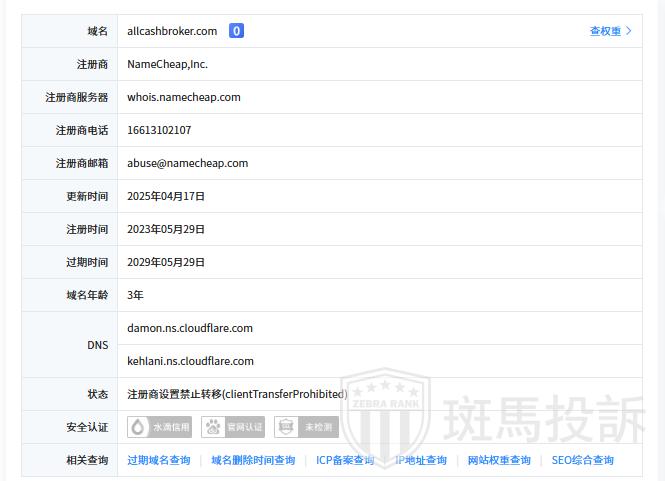Click the allcashbroker.com domain name

coord(171,31)
